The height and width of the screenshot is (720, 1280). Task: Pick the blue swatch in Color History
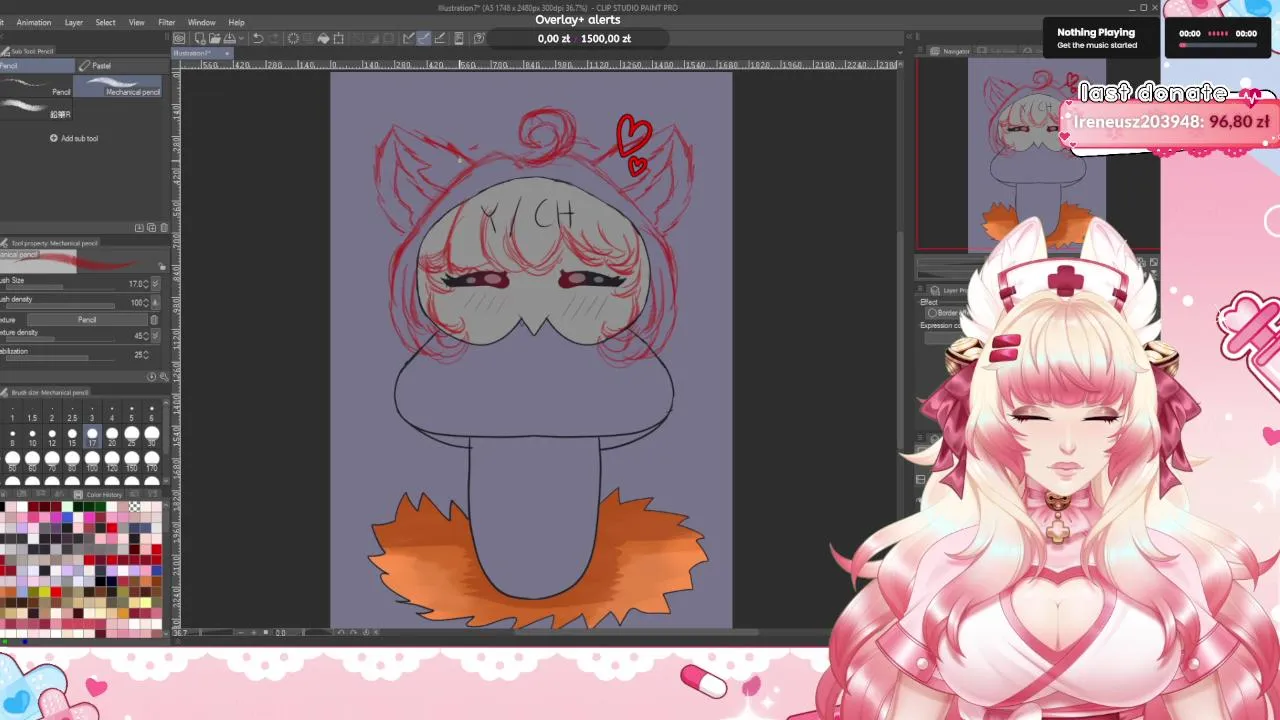pos(68,517)
